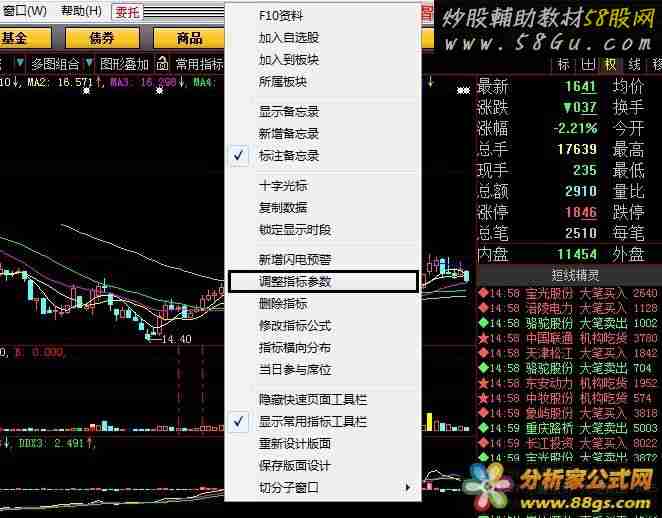Select the 中国联通 机构吃货 row

tap(568, 338)
